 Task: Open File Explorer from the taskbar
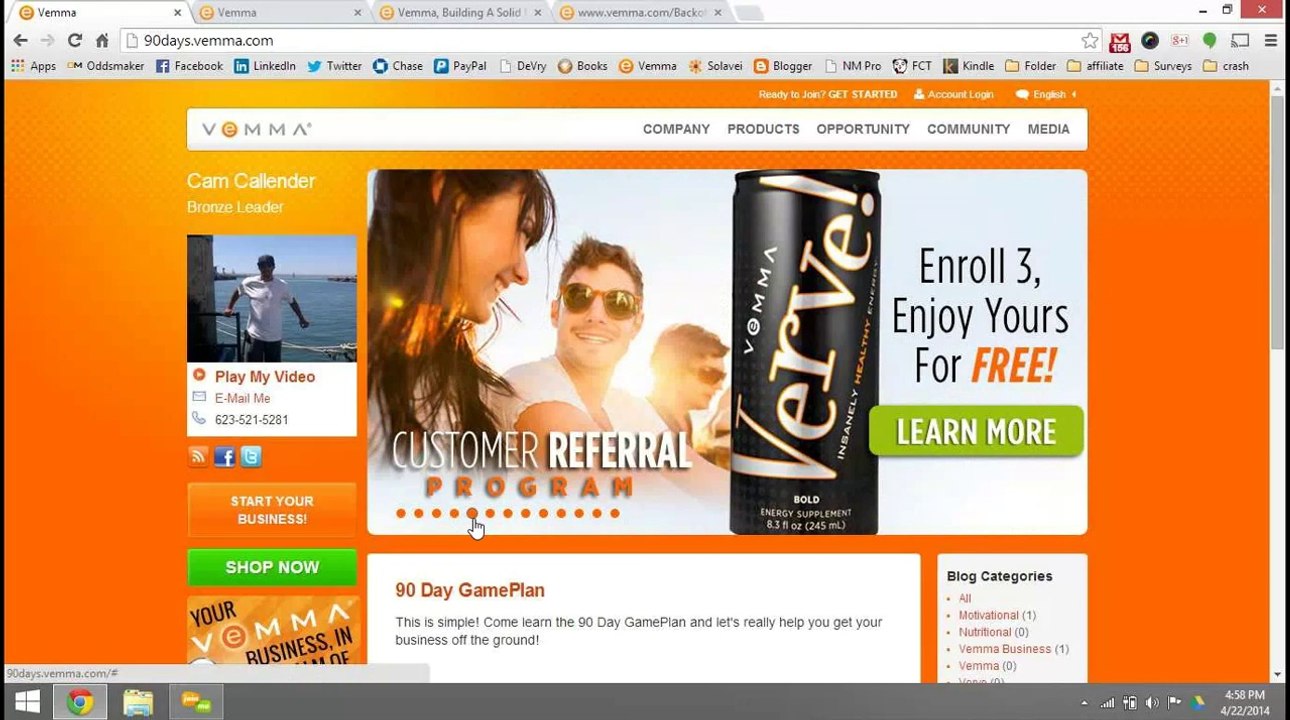(138, 702)
